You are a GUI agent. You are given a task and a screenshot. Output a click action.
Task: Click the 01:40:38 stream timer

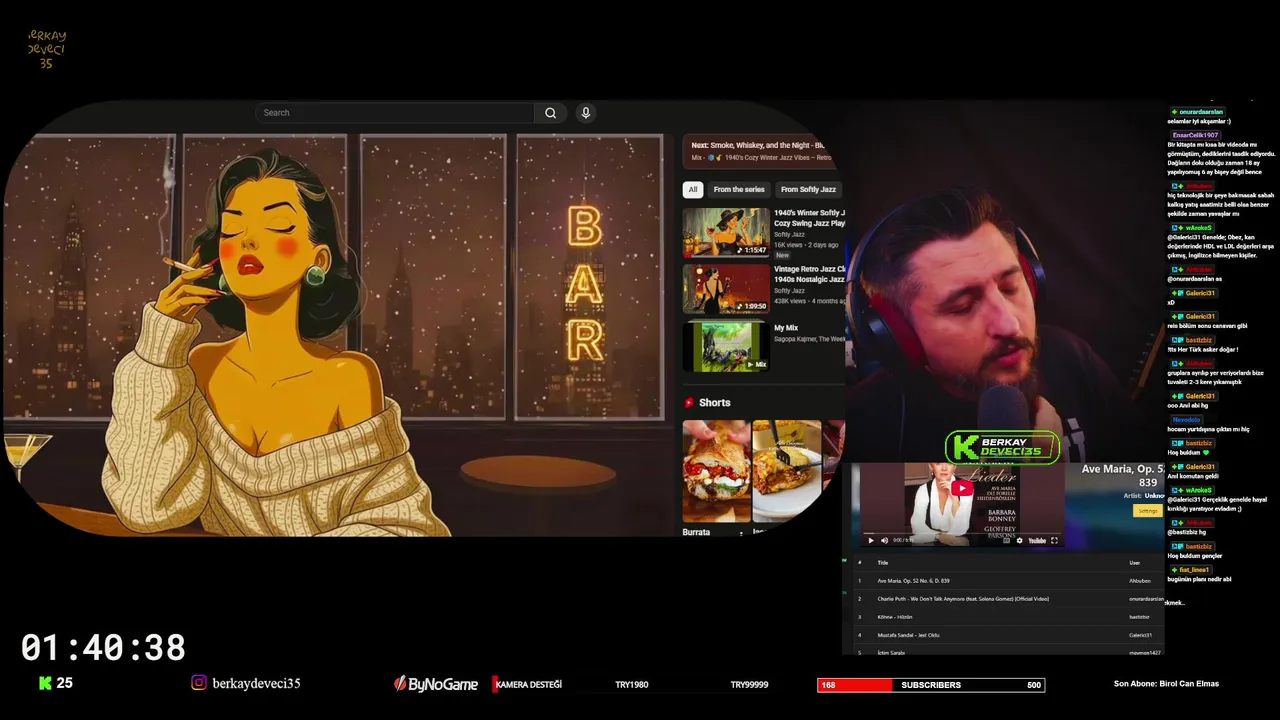pyautogui.click(x=103, y=648)
